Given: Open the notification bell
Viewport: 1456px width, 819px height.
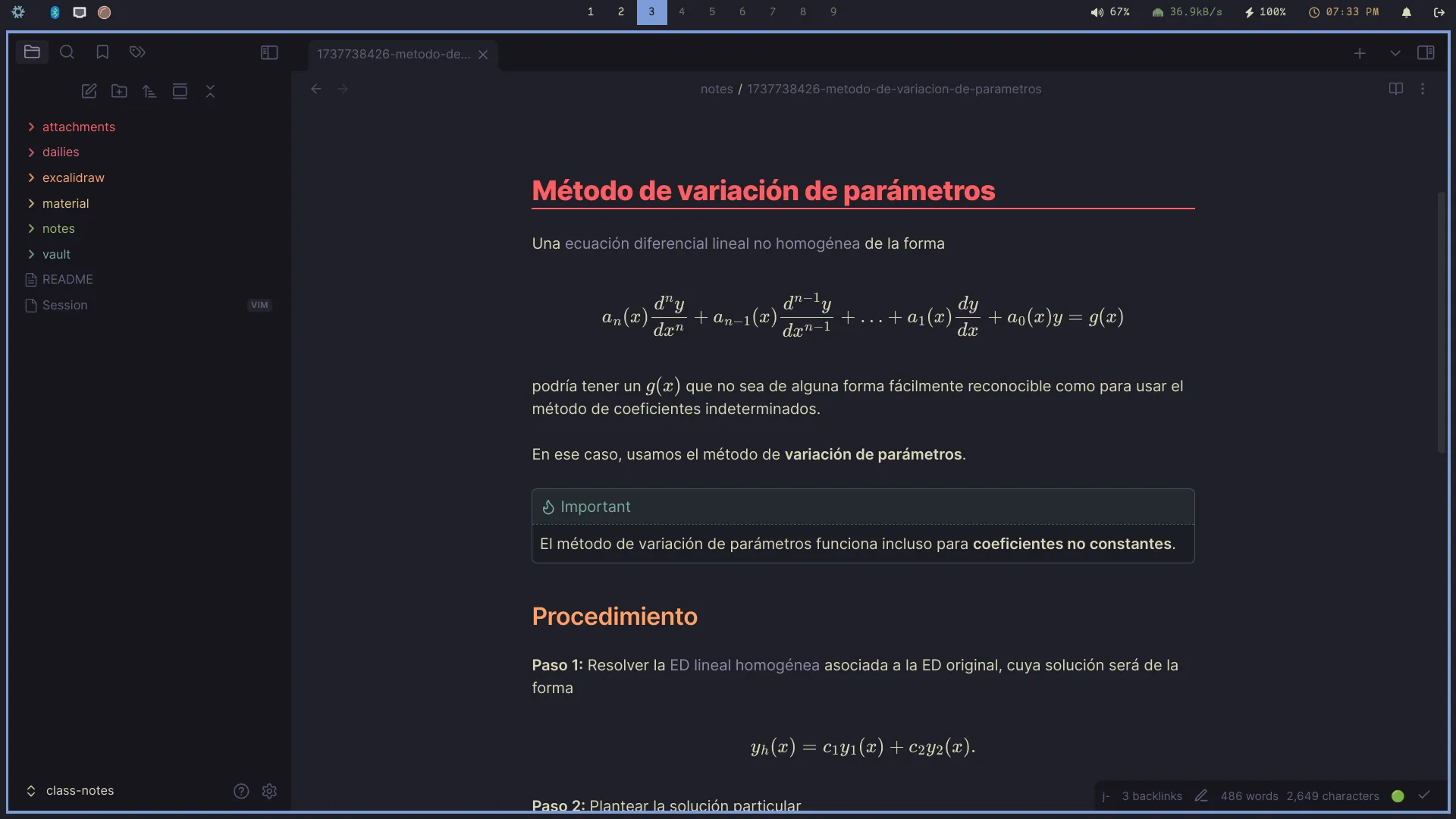Looking at the screenshot, I should 1406,12.
